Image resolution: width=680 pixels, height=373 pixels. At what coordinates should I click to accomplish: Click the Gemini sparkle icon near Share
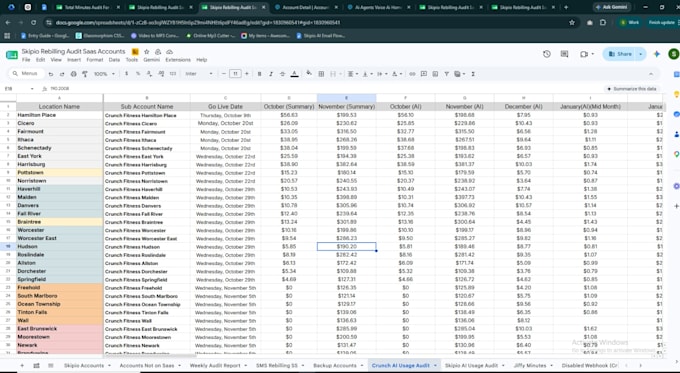tap(657, 54)
